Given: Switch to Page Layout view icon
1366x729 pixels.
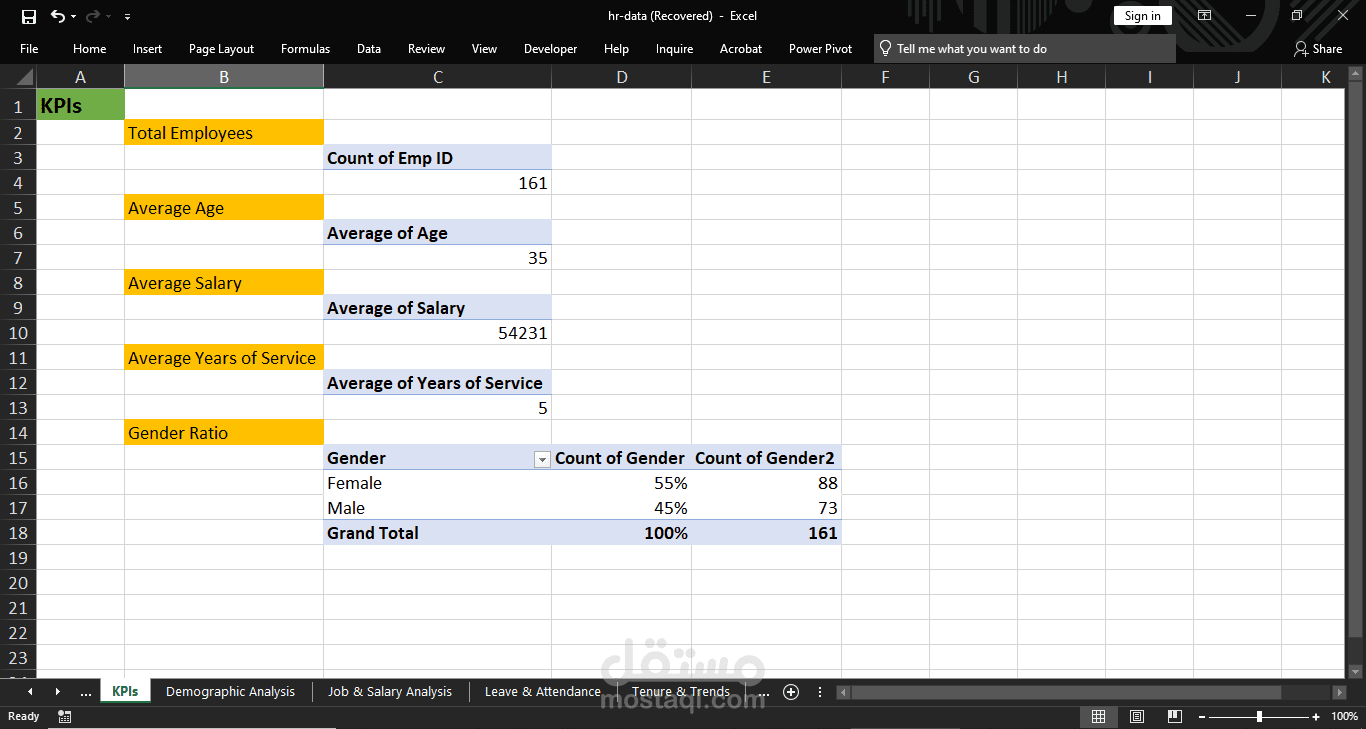Looking at the screenshot, I should (1137, 716).
